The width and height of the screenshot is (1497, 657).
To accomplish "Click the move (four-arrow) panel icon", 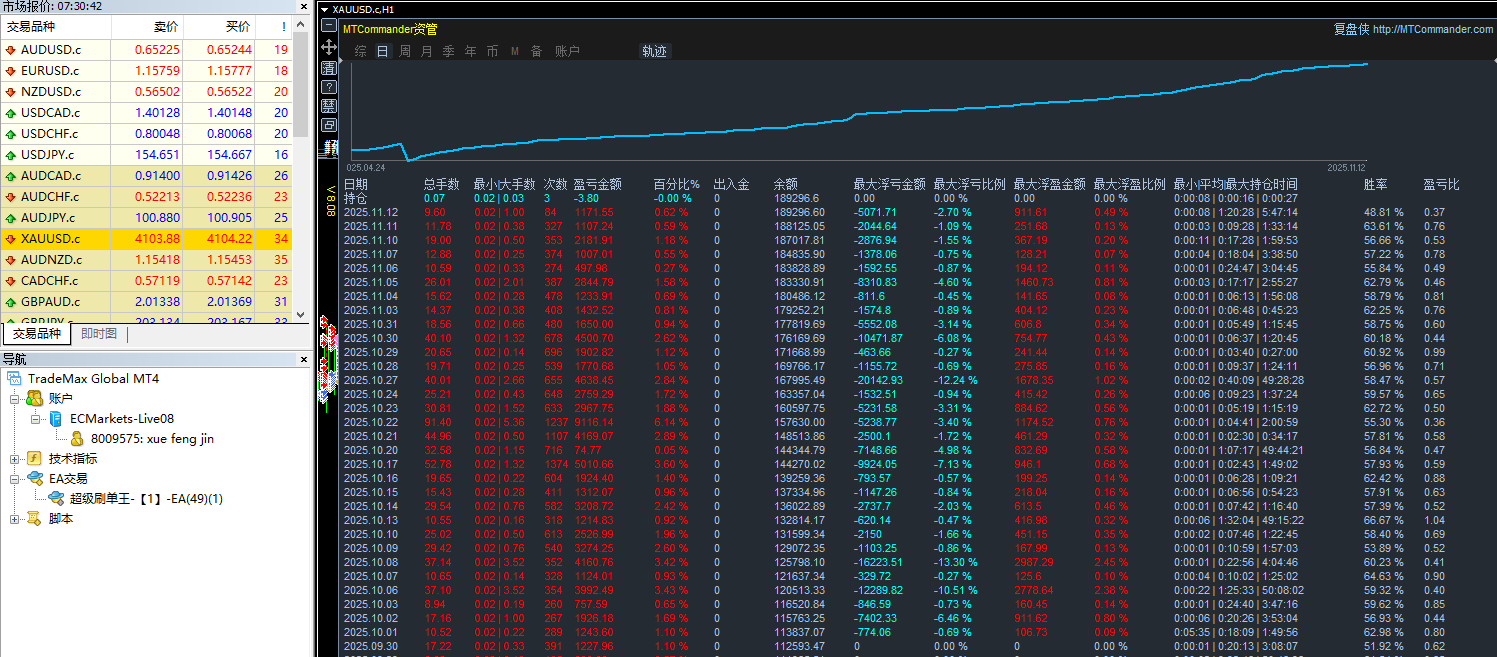I will (328, 47).
